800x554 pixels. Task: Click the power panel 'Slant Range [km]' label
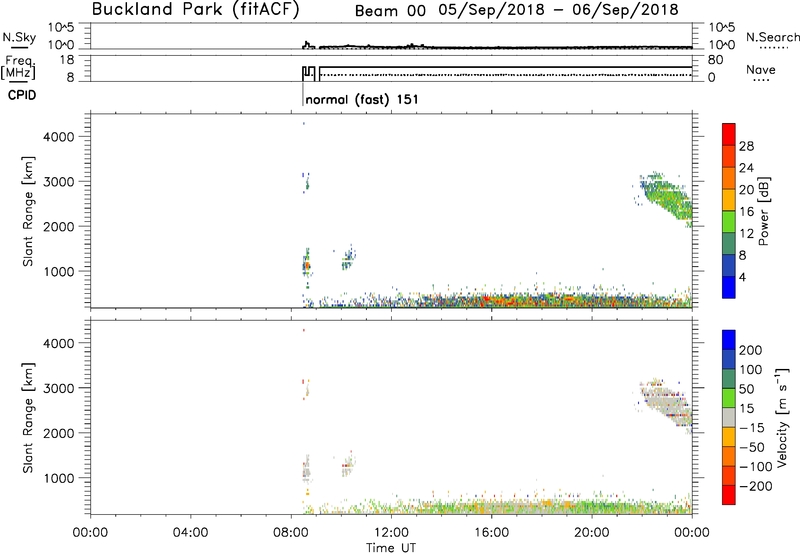(x=28, y=211)
